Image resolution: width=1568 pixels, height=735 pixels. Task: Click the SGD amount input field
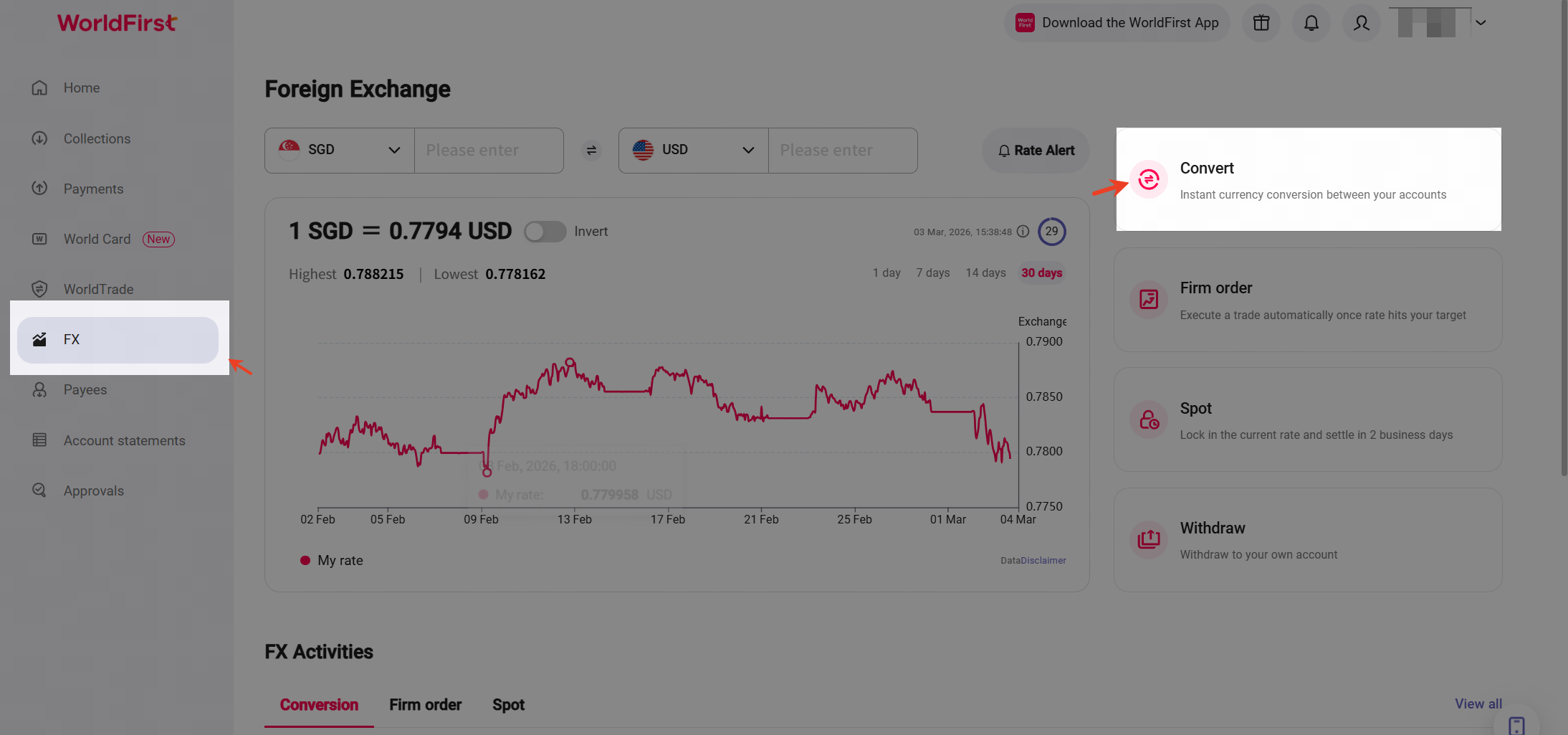(x=489, y=151)
